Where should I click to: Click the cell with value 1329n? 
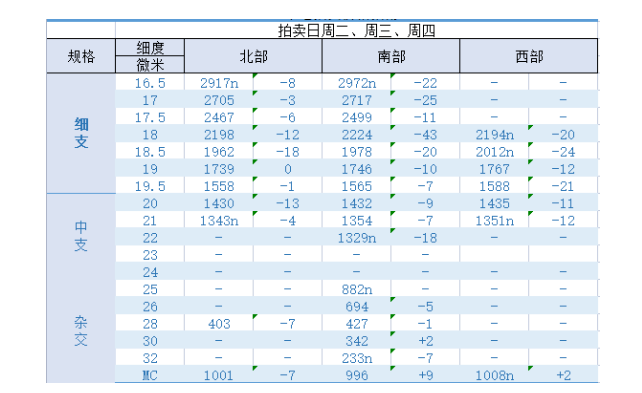tap(357, 238)
